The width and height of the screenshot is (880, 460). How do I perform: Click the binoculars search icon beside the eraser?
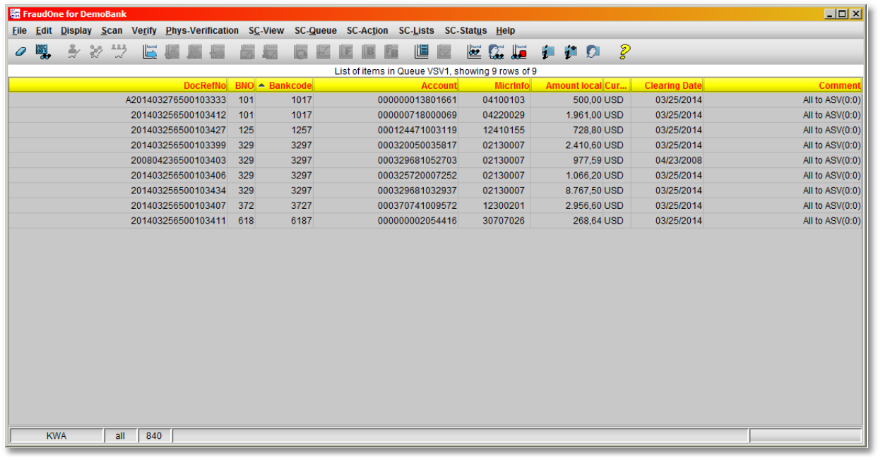coord(43,51)
